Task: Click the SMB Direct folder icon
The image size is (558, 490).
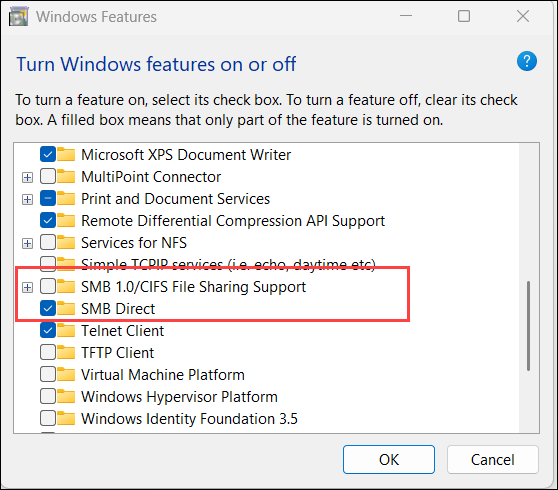Action: 66,309
